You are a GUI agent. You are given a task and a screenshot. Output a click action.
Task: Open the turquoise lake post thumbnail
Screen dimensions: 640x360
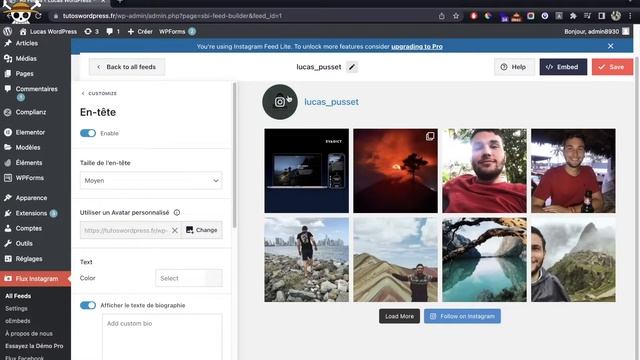484,260
